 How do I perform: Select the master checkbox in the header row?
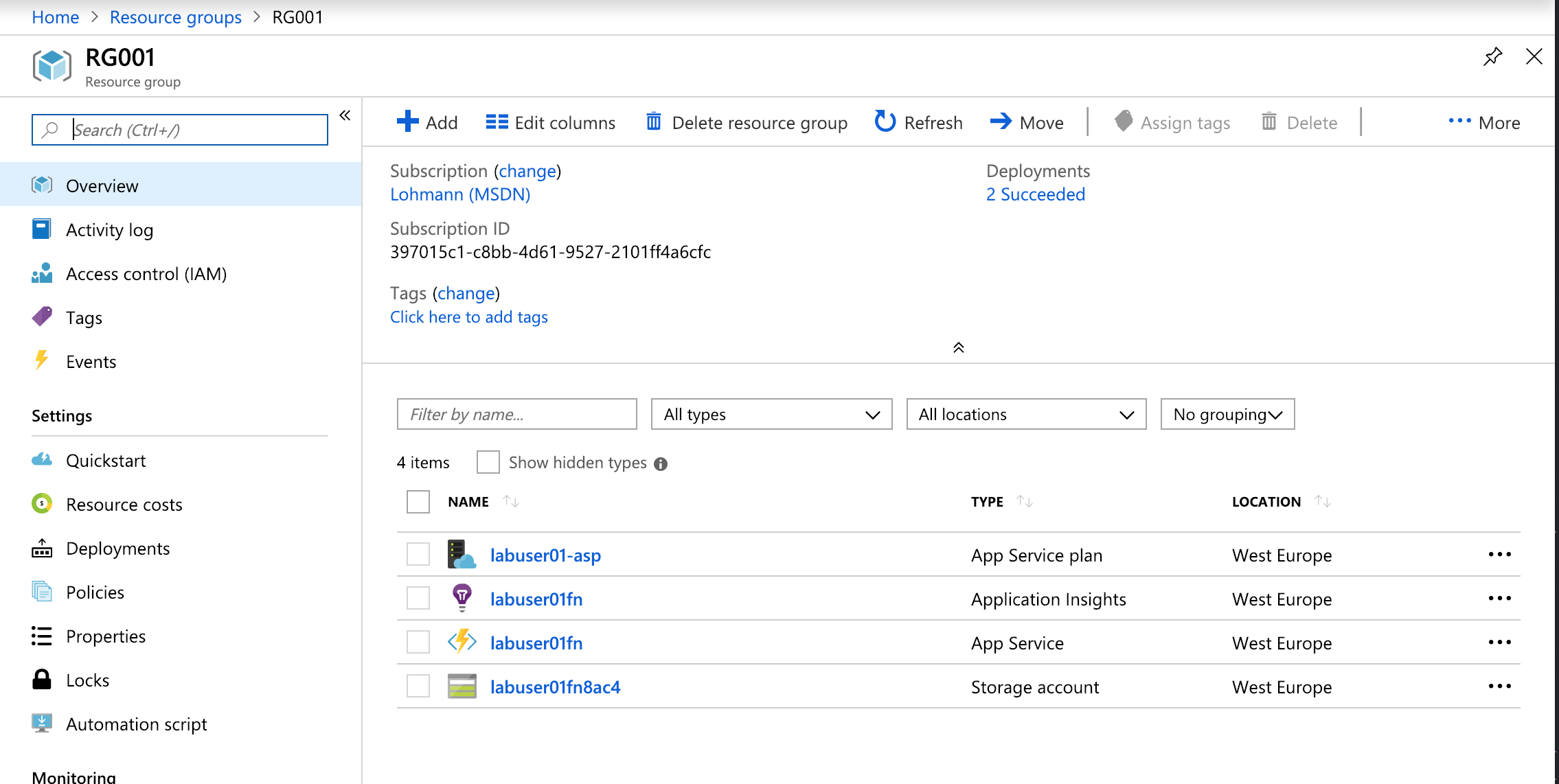pos(417,502)
